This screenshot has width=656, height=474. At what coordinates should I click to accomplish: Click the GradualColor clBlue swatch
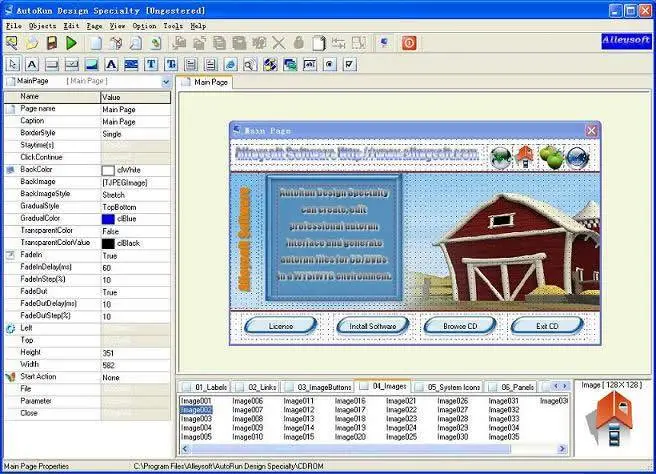pos(108,219)
